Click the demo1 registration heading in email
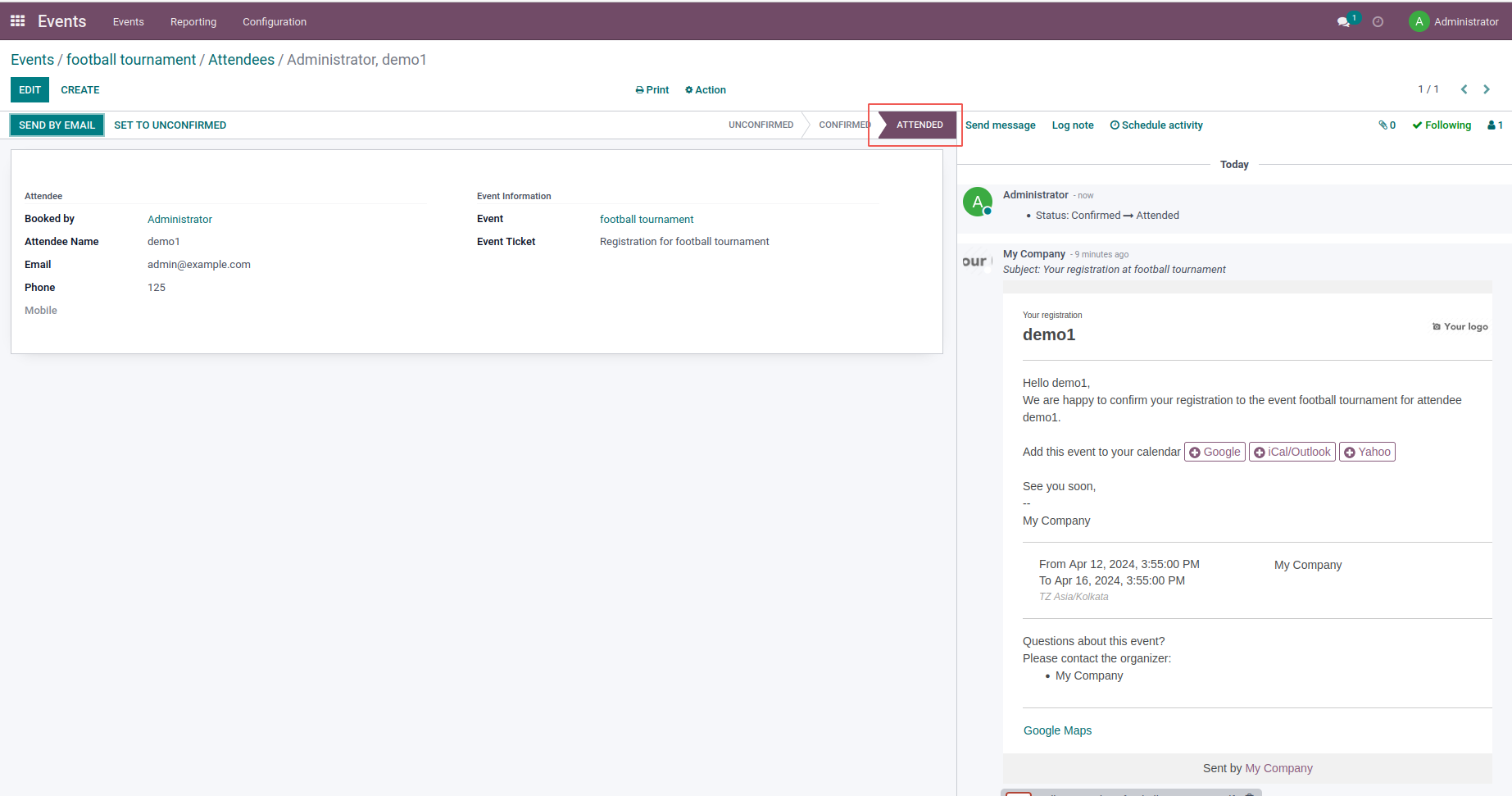Image resolution: width=1512 pixels, height=796 pixels. (x=1049, y=334)
